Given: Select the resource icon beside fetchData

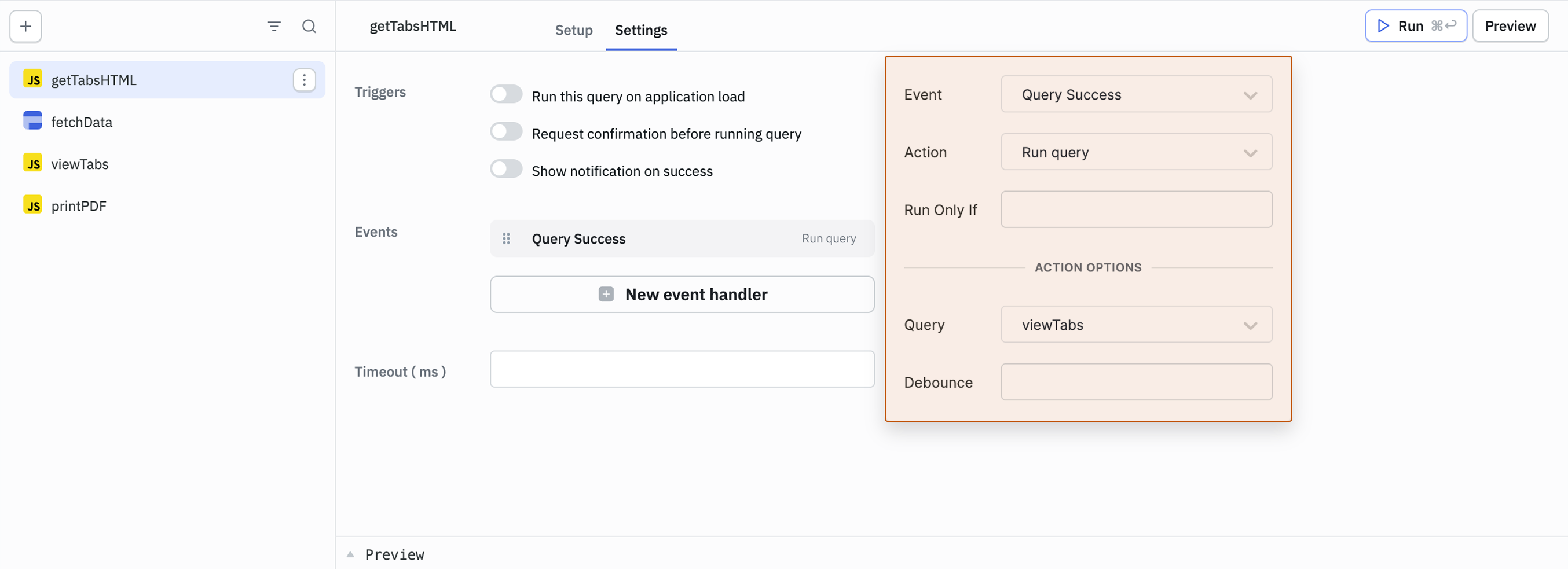Looking at the screenshot, I should coord(33,121).
